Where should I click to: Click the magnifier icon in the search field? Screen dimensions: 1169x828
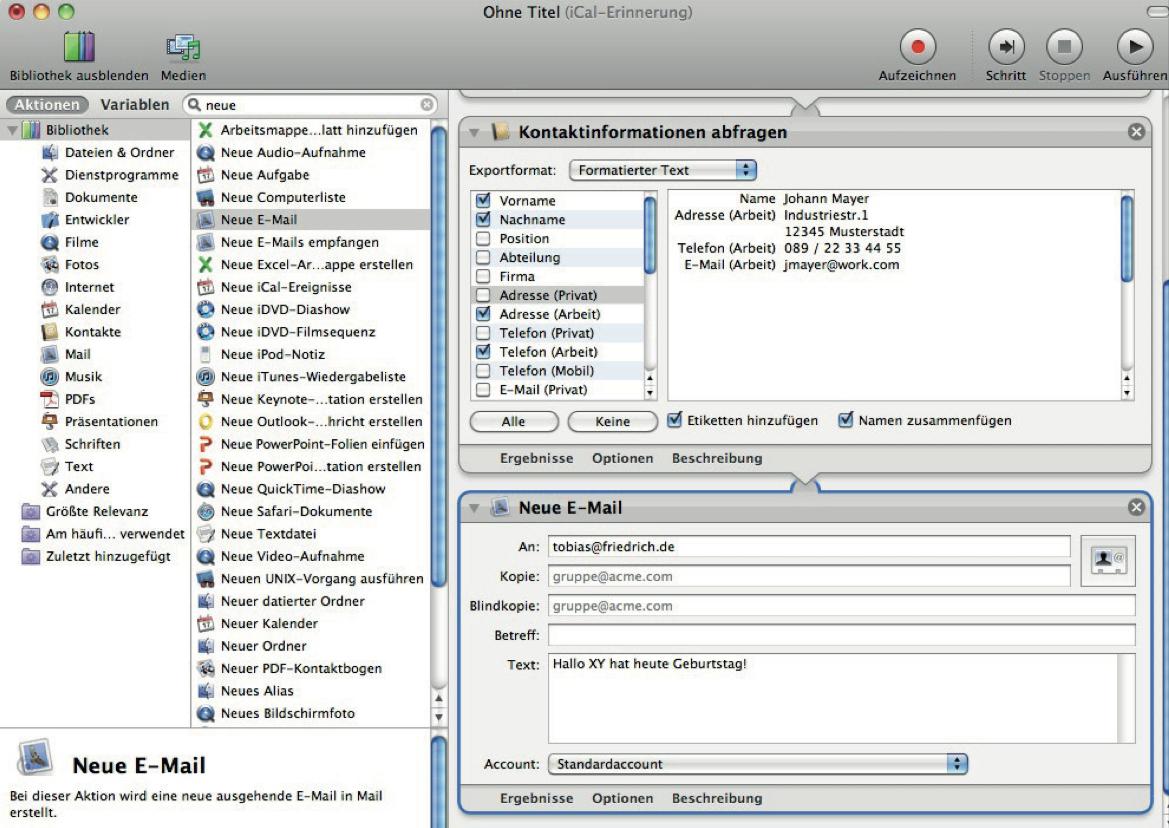pyautogui.click(x=195, y=105)
